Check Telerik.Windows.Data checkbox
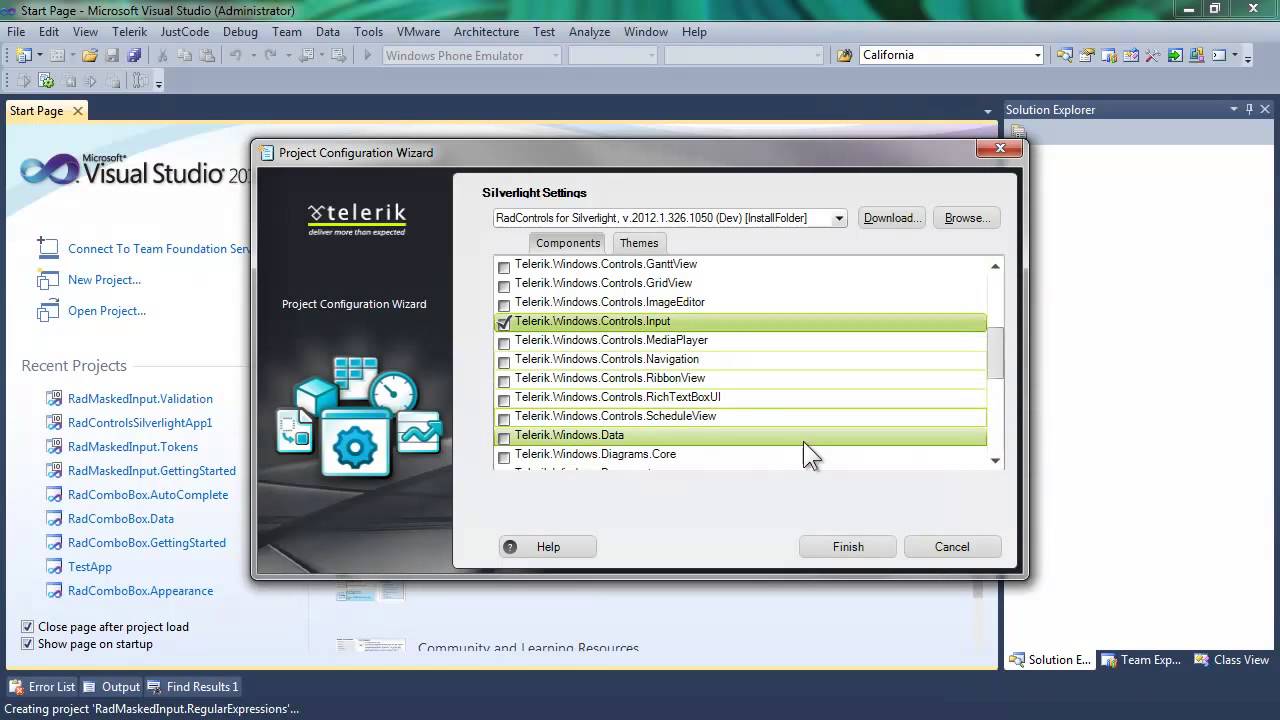 tap(504, 438)
